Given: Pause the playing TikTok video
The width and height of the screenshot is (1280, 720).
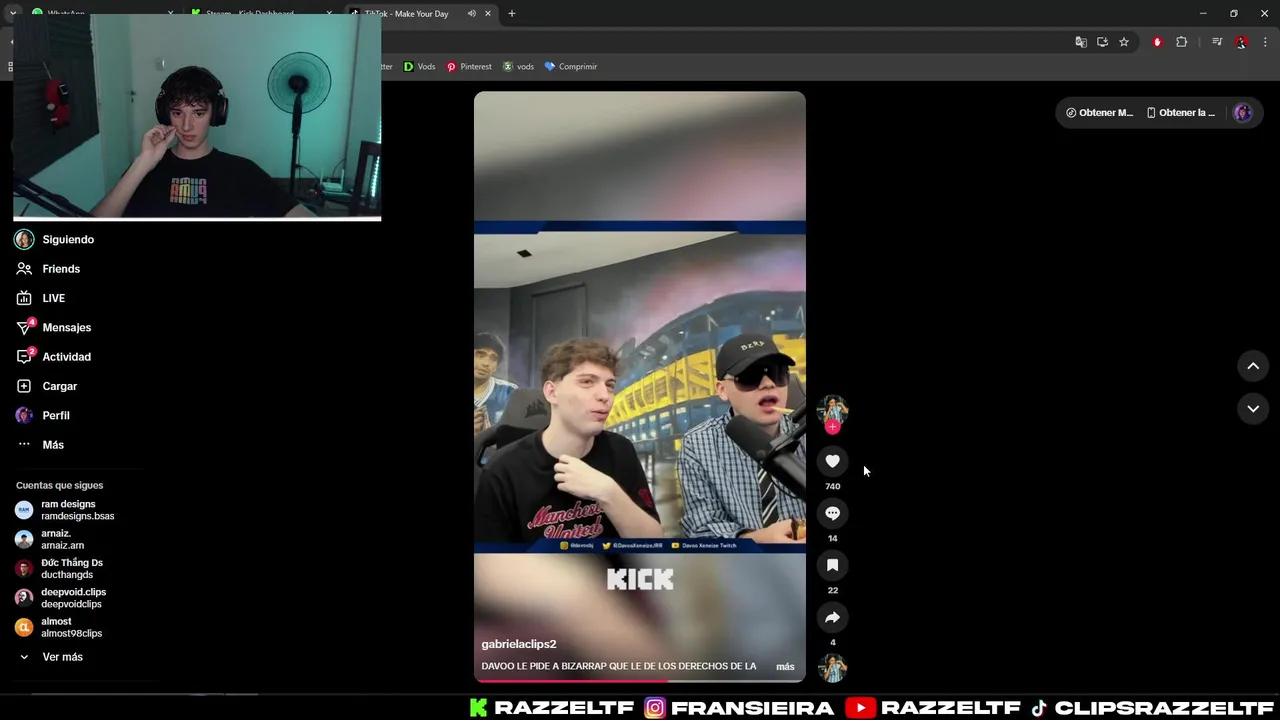Looking at the screenshot, I should 640,386.
